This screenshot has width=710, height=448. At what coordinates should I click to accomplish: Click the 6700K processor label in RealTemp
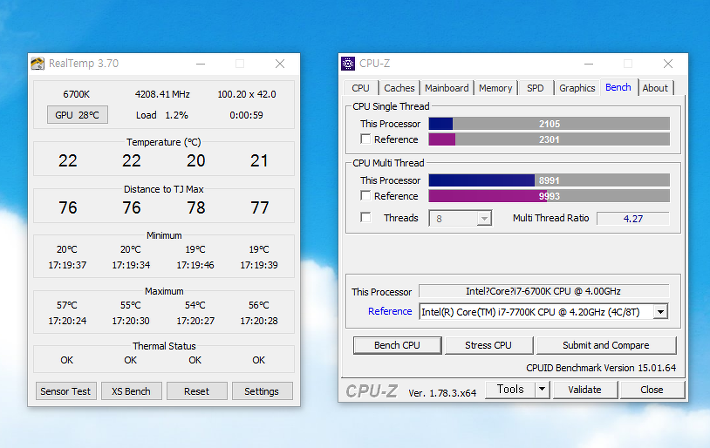click(76, 95)
